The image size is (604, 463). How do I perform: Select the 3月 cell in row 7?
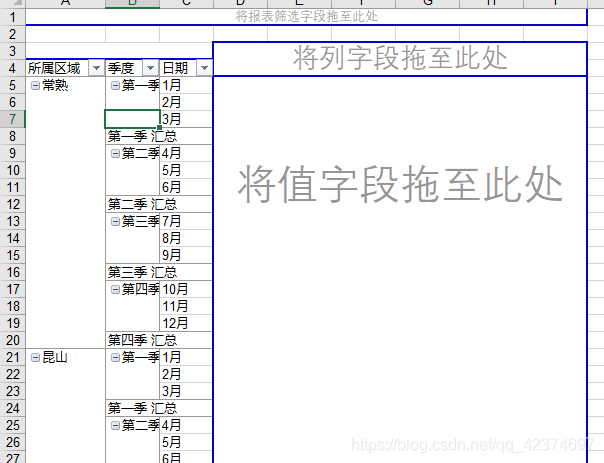(186, 119)
